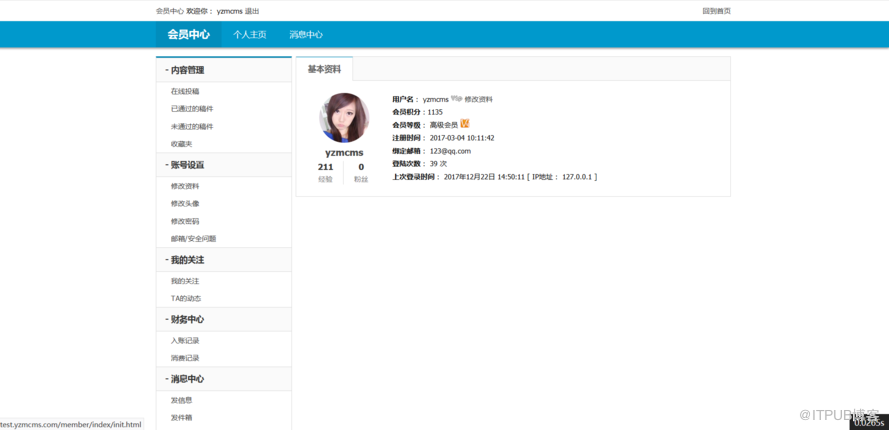Click the 会员积分 value 1135
This screenshot has height=430, width=889.
pyautogui.click(x=435, y=112)
